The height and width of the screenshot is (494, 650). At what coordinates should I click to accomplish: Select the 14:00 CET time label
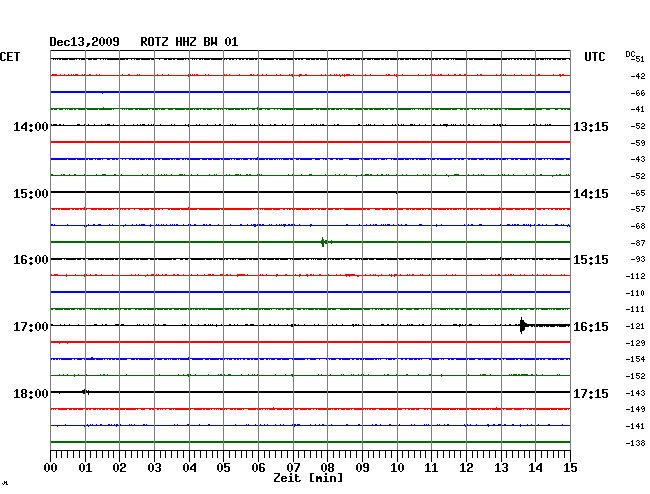(x=31, y=126)
